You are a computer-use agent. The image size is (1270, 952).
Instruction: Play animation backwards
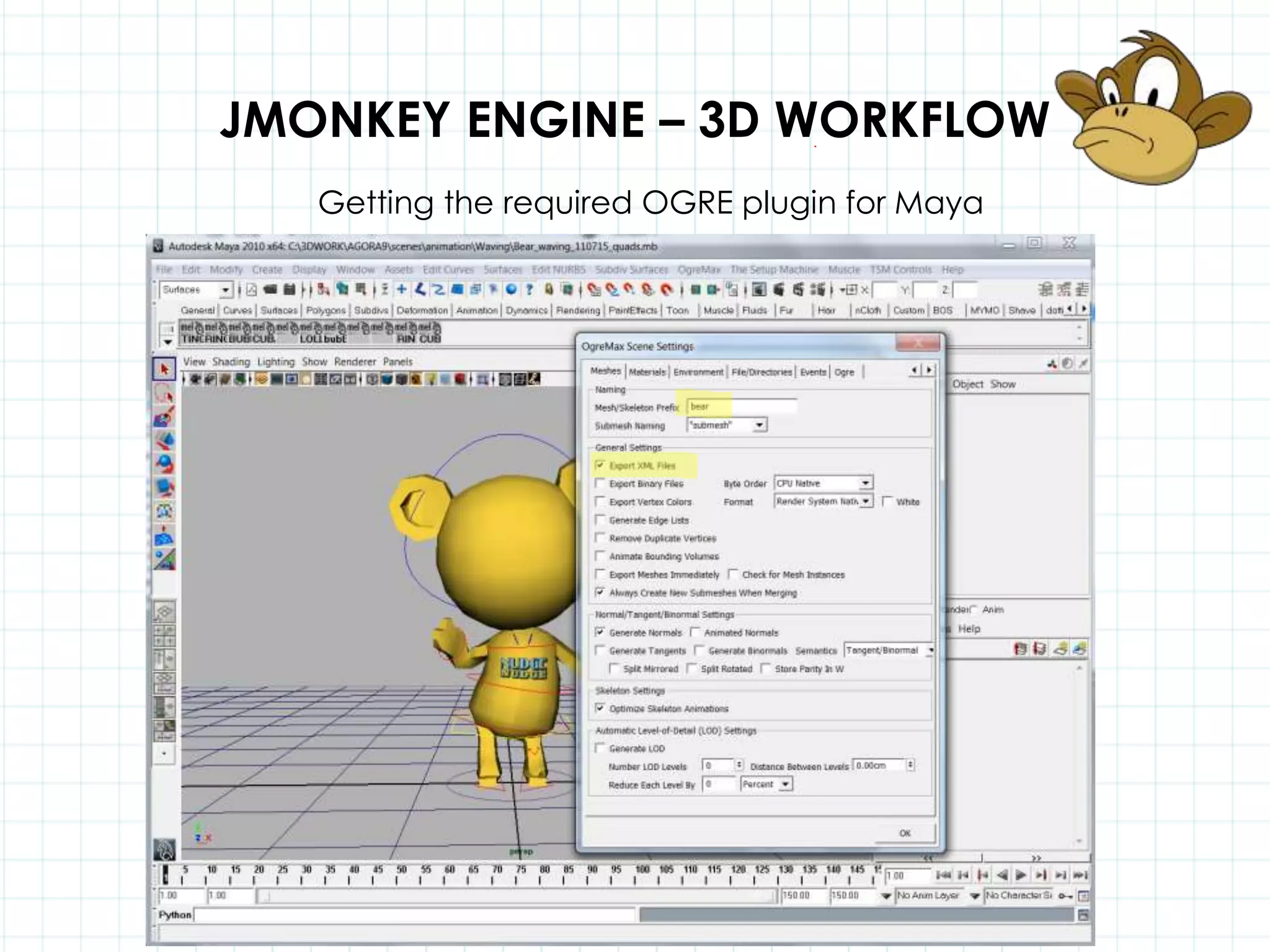(x=1002, y=875)
